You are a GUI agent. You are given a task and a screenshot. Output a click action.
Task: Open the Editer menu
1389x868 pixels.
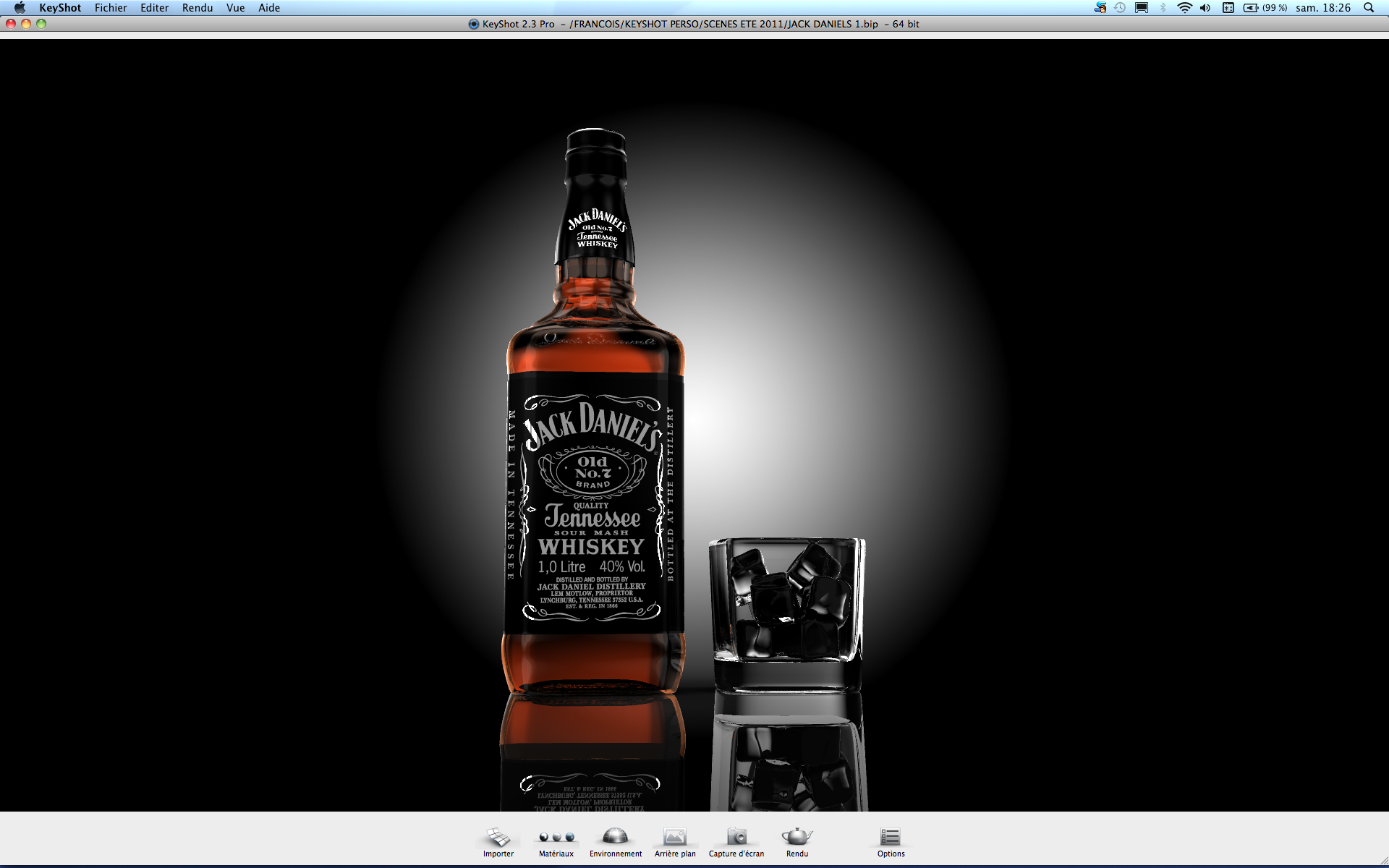click(x=154, y=8)
